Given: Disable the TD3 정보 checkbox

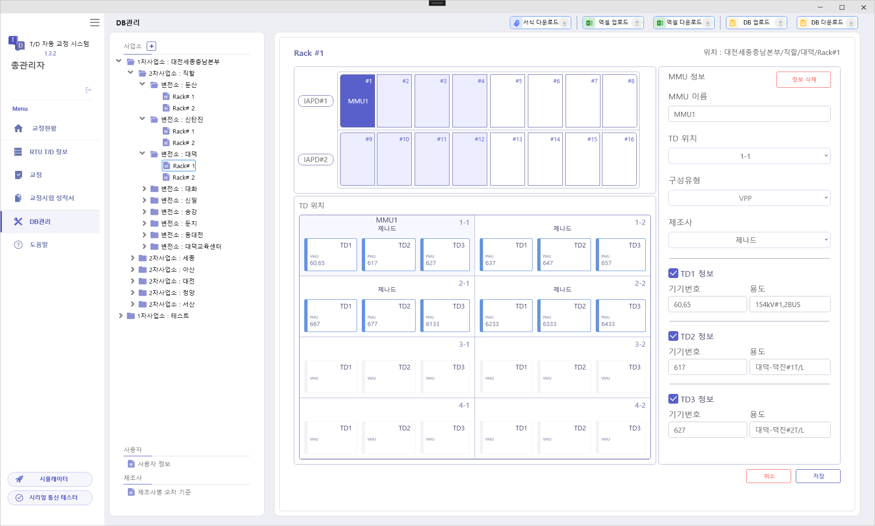Looking at the screenshot, I should click(x=673, y=399).
